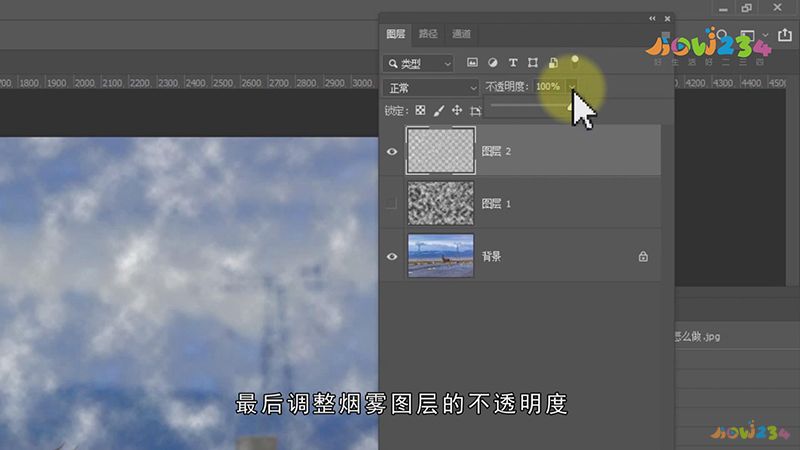Select the 图层 2 thumbnail
The width and height of the screenshot is (800, 450).
click(x=441, y=151)
